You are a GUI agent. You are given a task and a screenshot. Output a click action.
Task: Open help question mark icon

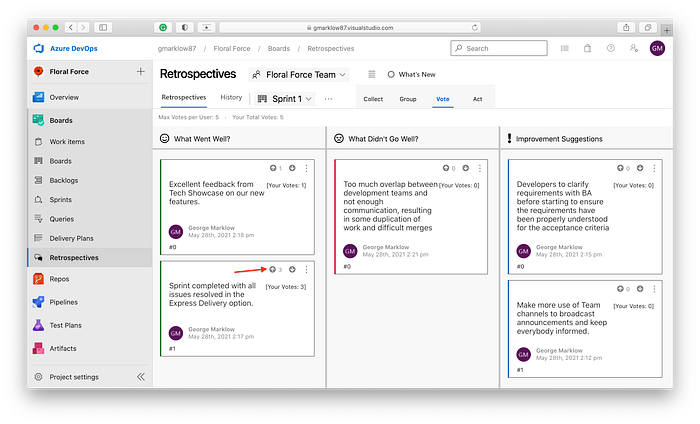point(611,48)
